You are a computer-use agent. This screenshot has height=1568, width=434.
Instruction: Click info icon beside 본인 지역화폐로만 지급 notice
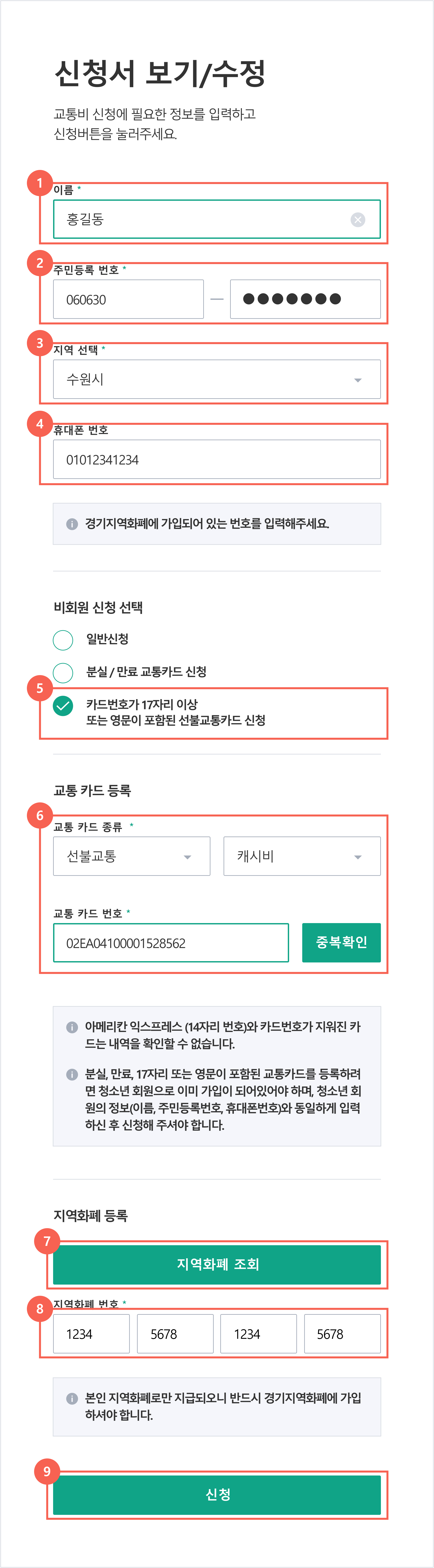coord(72,1398)
